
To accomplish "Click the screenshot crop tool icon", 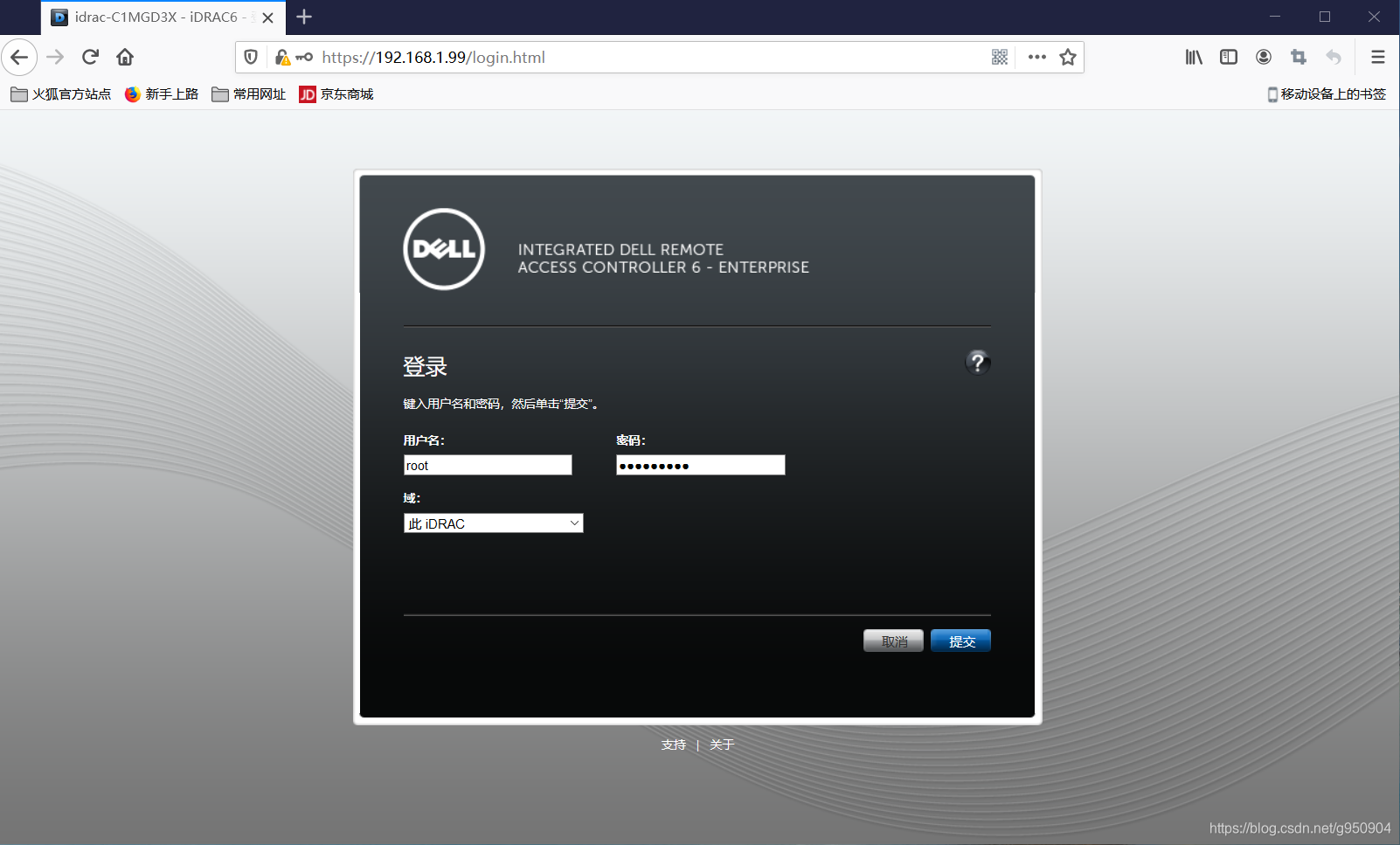I will pos(1299,58).
